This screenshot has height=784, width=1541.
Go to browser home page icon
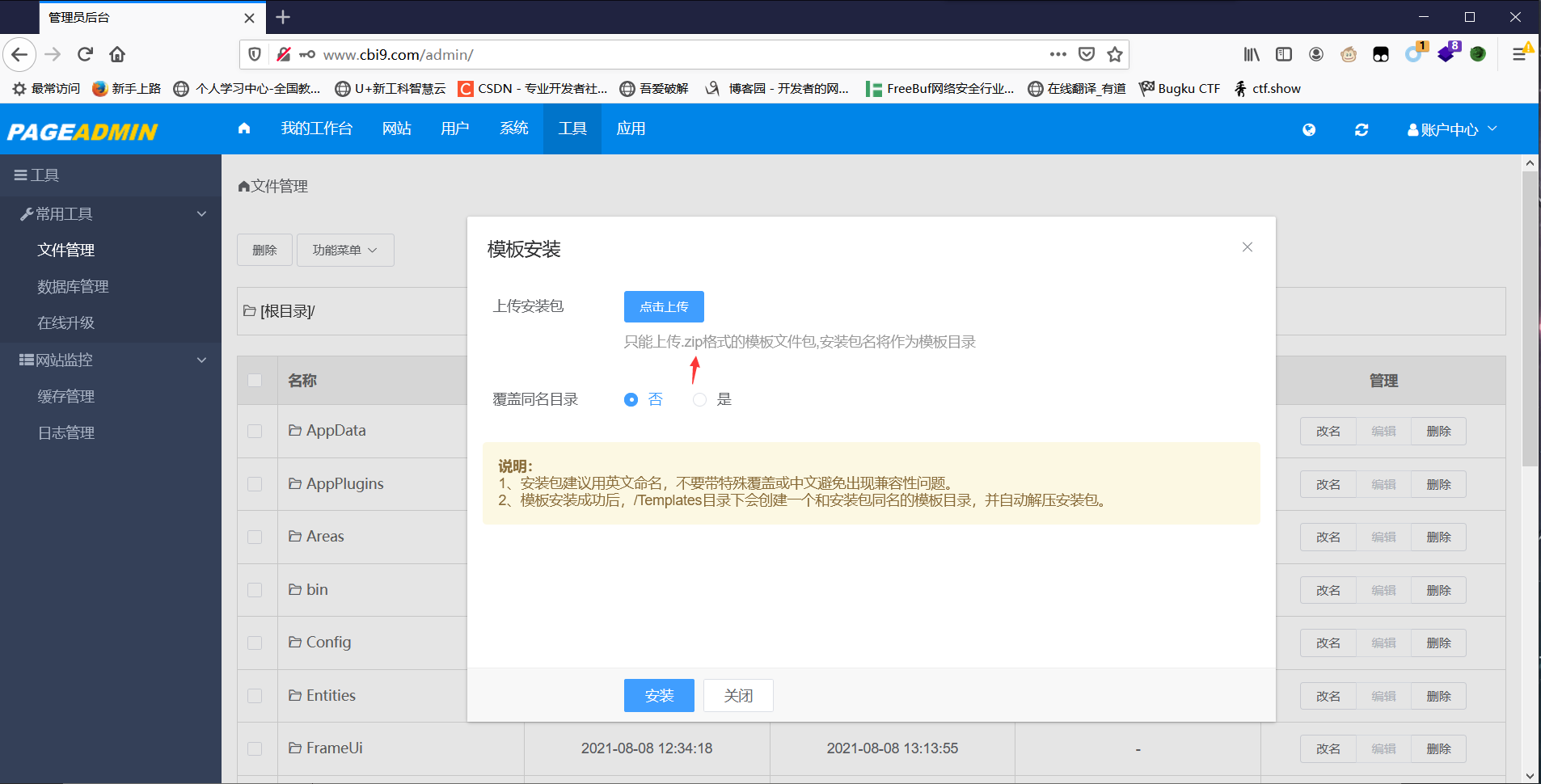pyautogui.click(x=117, y=54)
